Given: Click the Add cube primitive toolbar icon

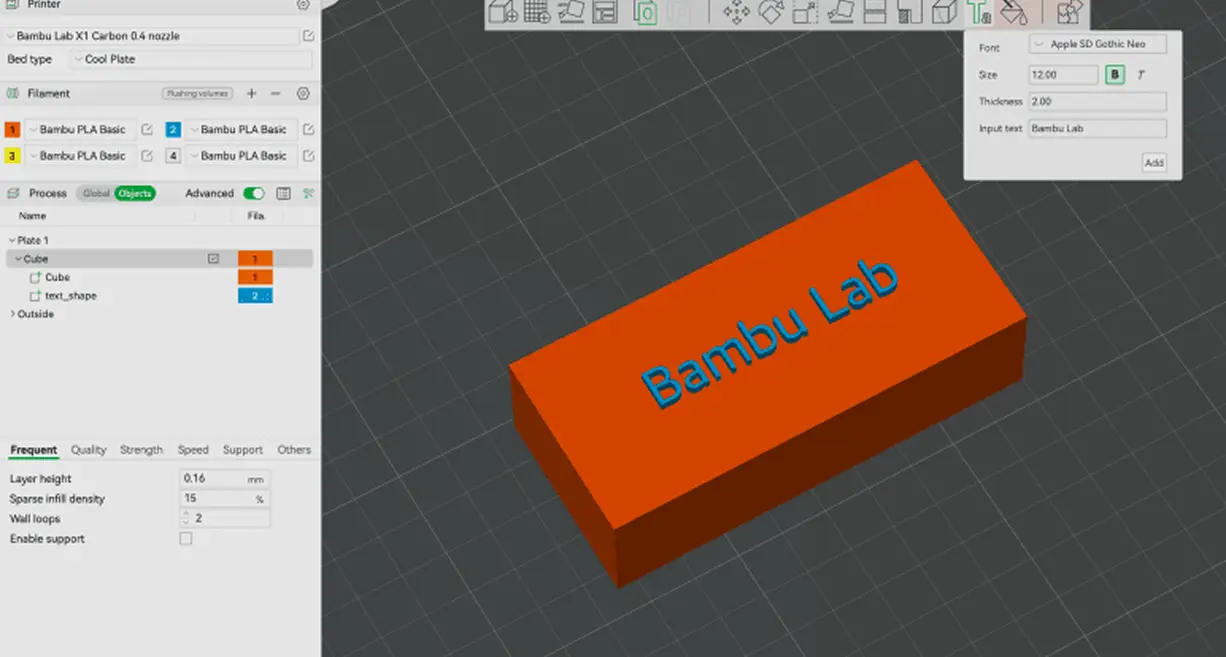Looking at the screenshot, I should point(503,12).
